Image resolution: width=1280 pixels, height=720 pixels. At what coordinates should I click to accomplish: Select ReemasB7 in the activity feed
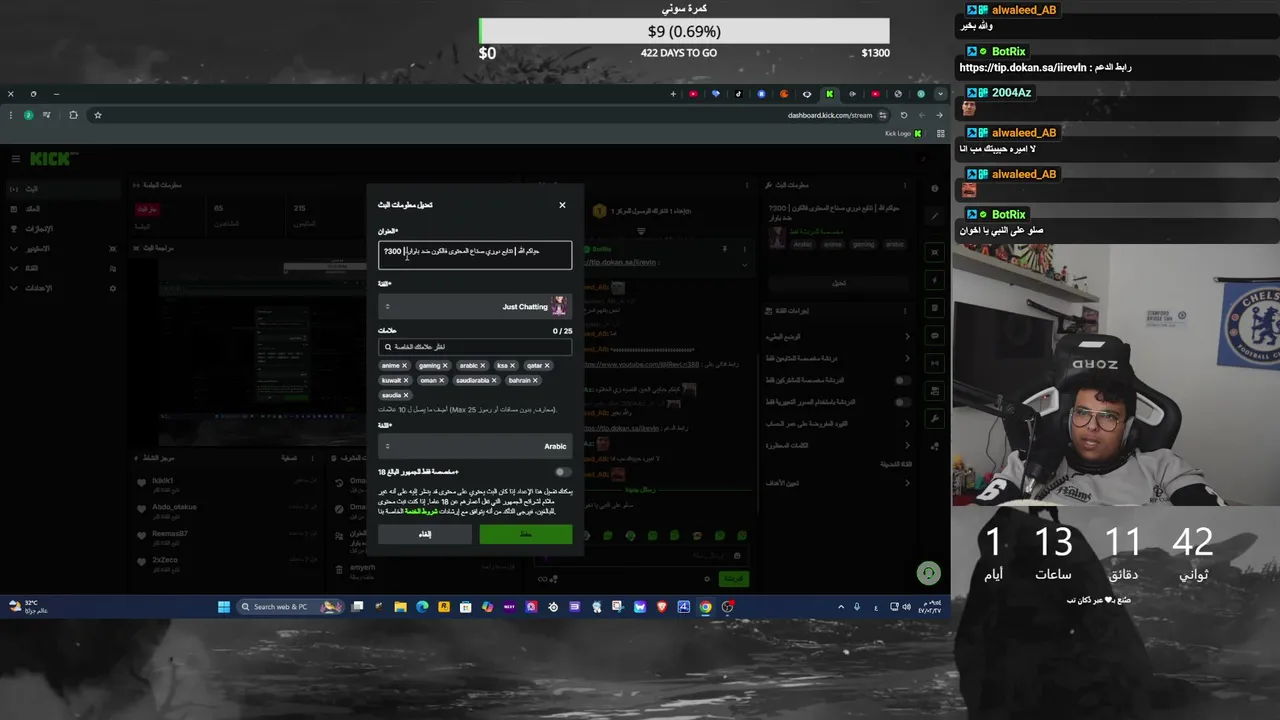[x=169, y=534]
